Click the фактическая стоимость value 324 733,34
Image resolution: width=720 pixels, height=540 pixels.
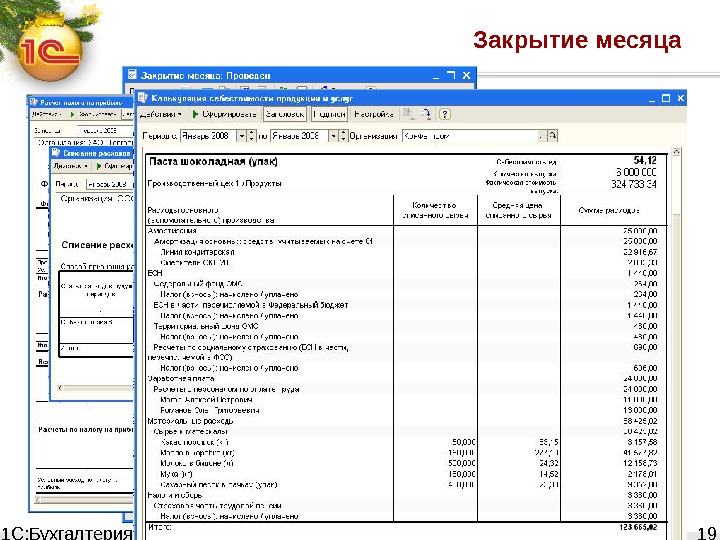pos(634,184)
